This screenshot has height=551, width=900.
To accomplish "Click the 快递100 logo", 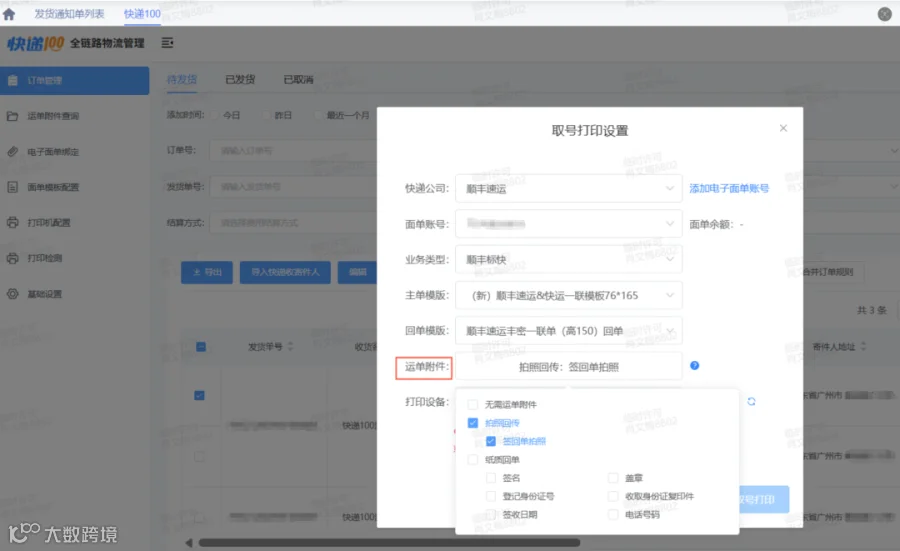I will click(36, 44).
